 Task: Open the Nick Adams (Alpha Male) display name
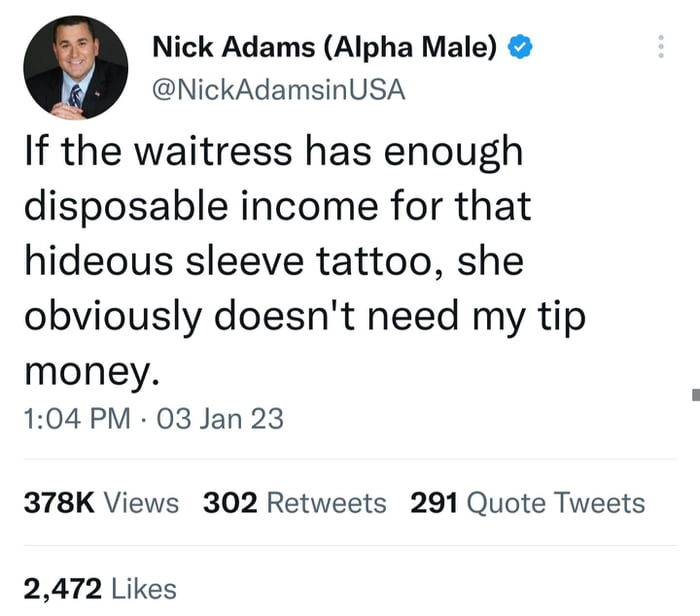point(325,47)
